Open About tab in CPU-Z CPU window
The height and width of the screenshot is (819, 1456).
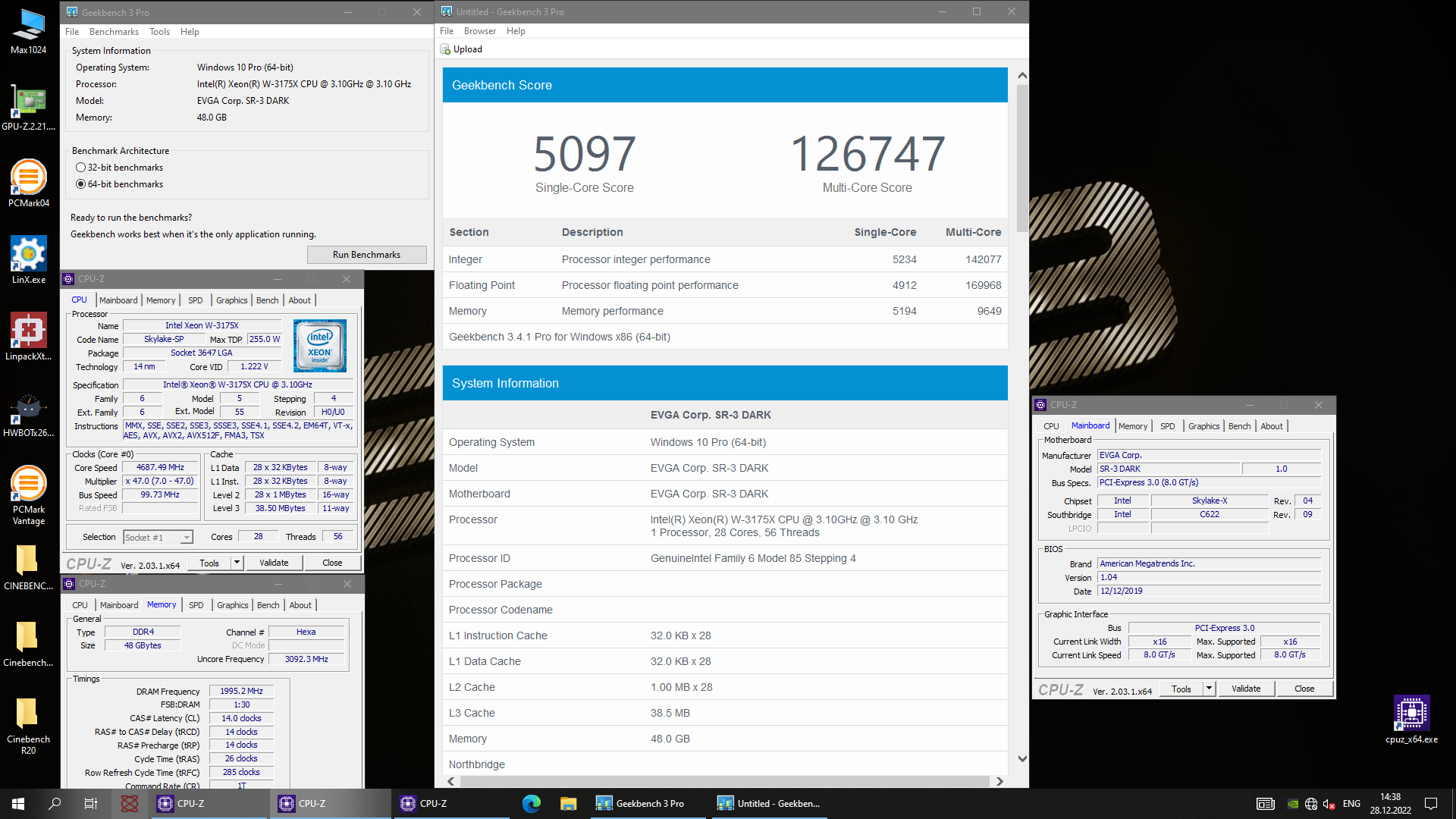tap(300, 300)
